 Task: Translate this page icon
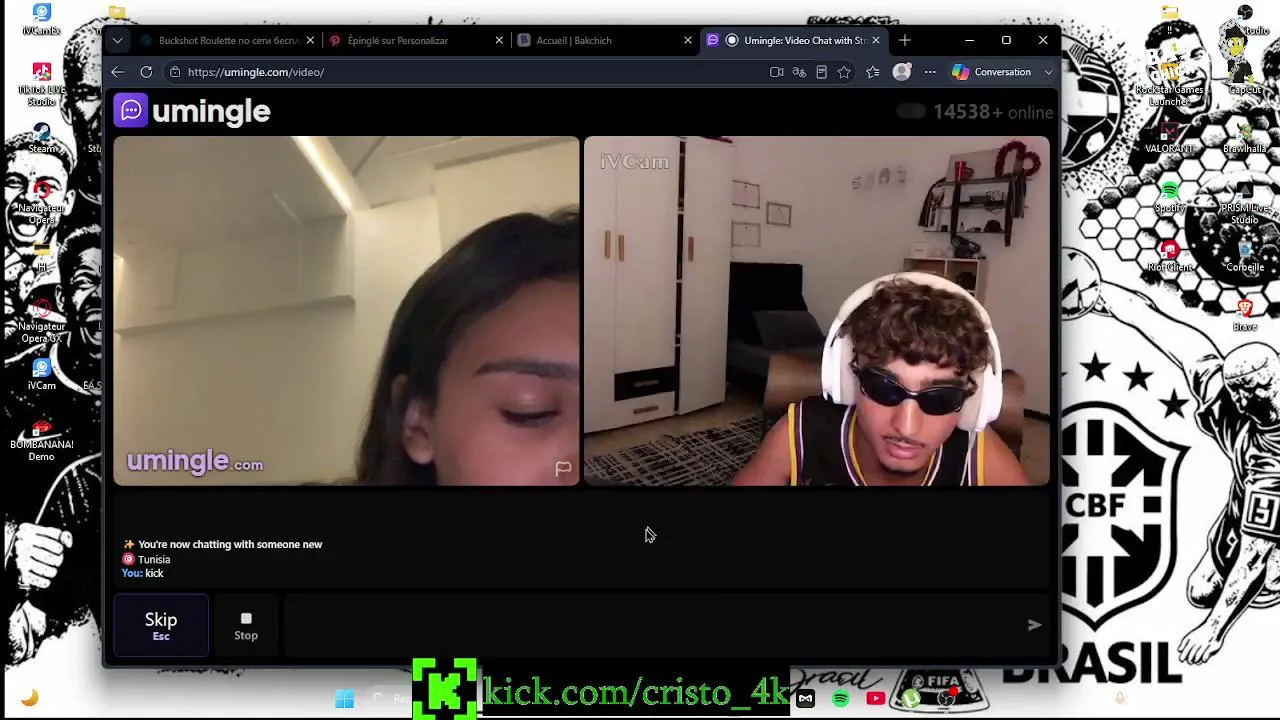point(799,72)
